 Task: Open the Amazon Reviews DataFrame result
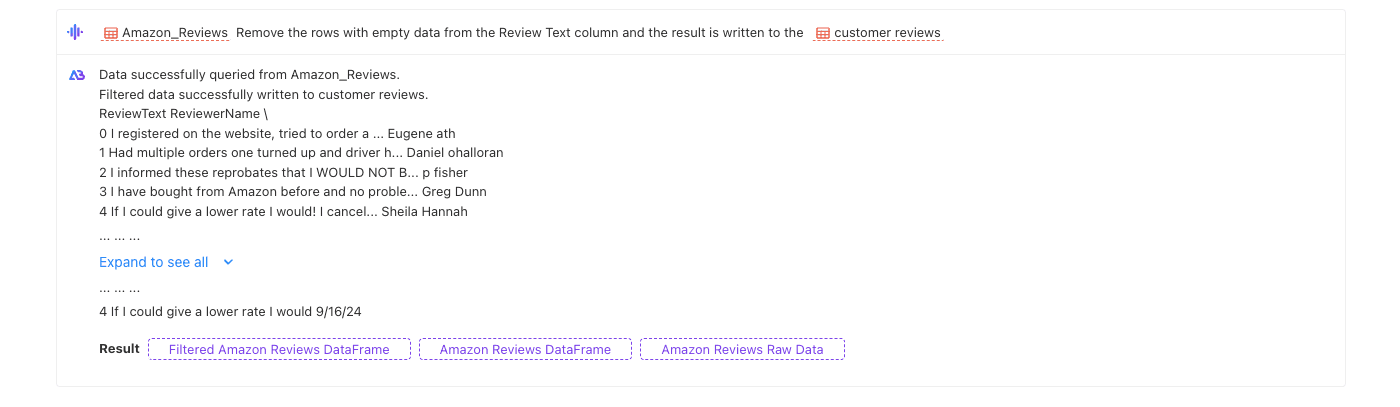point(525,349)
